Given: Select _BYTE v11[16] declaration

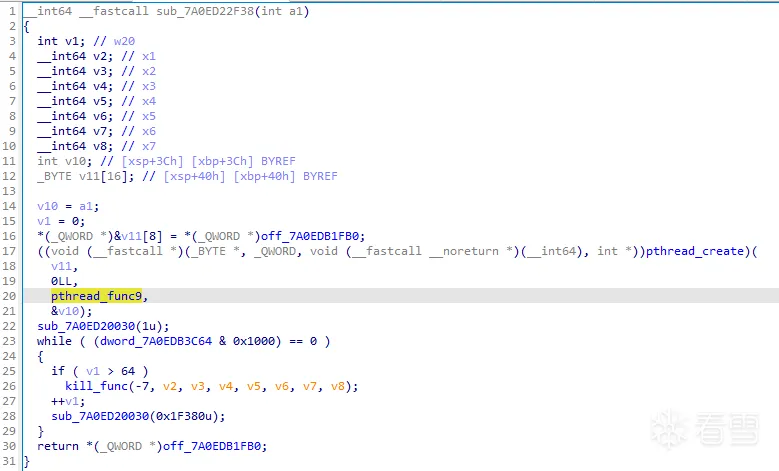Looking at the screenshot, I should pyautogui.click(x=85, y=176).
